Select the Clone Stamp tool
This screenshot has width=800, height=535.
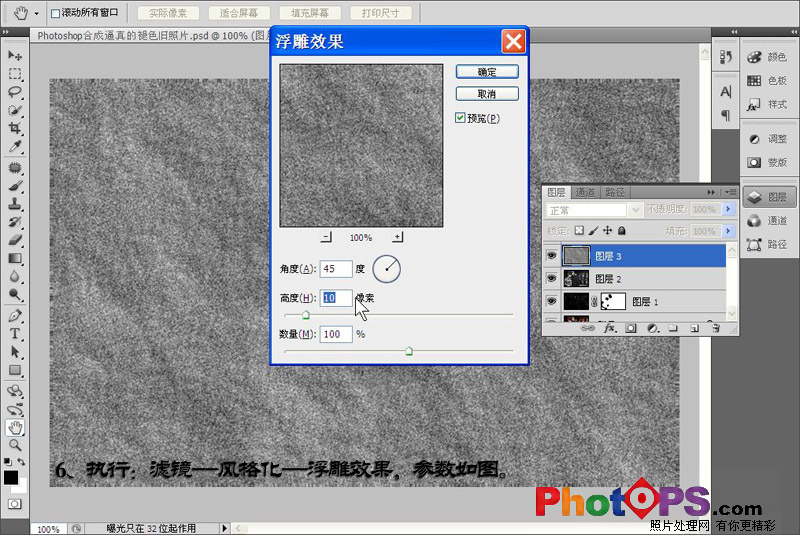[x=15, y=204]
